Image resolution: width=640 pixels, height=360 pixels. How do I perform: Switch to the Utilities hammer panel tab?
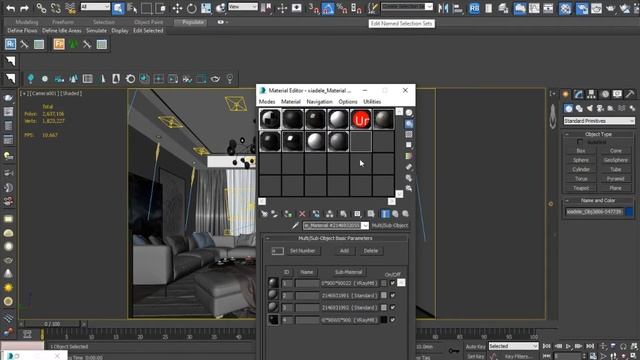(630, 94)
